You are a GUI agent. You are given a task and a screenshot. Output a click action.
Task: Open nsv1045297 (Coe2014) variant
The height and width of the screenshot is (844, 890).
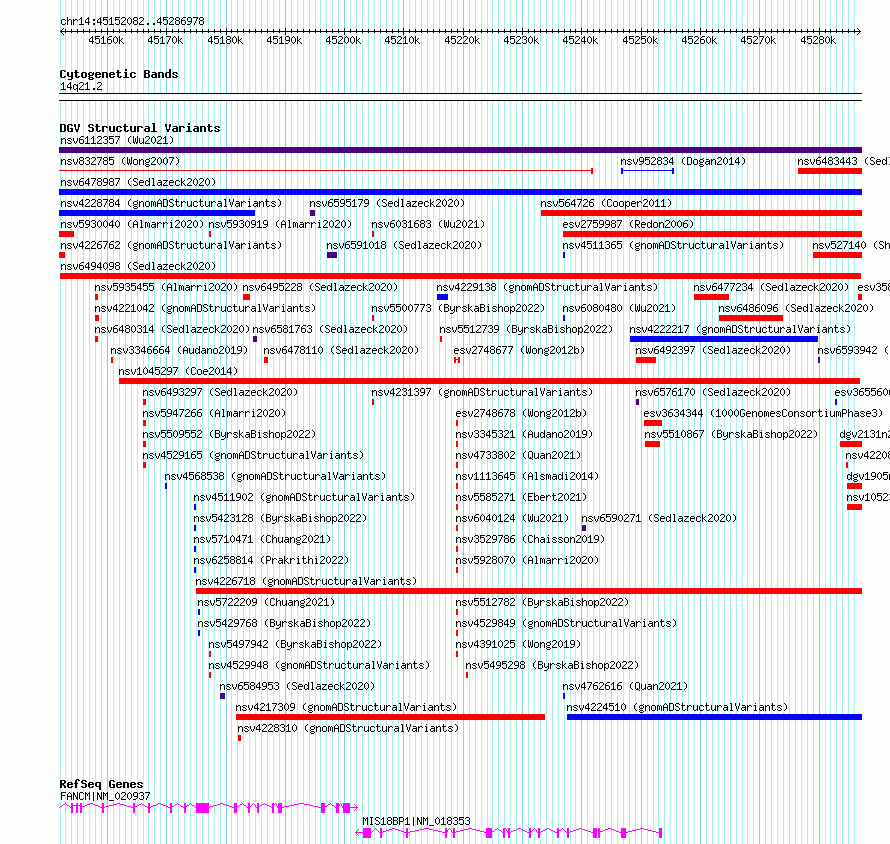point(178,371)
